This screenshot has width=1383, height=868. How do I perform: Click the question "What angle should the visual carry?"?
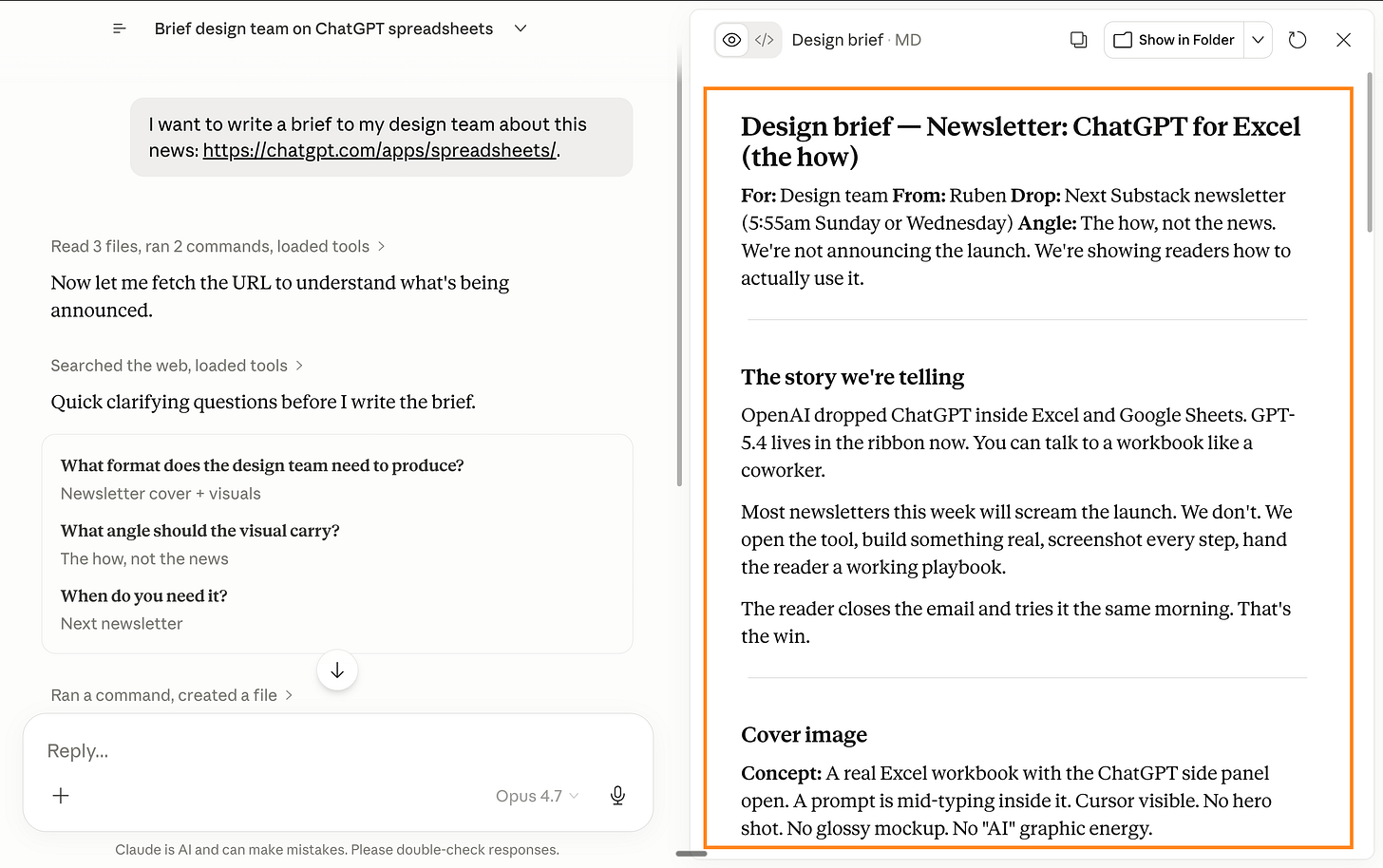pos(200,531)
